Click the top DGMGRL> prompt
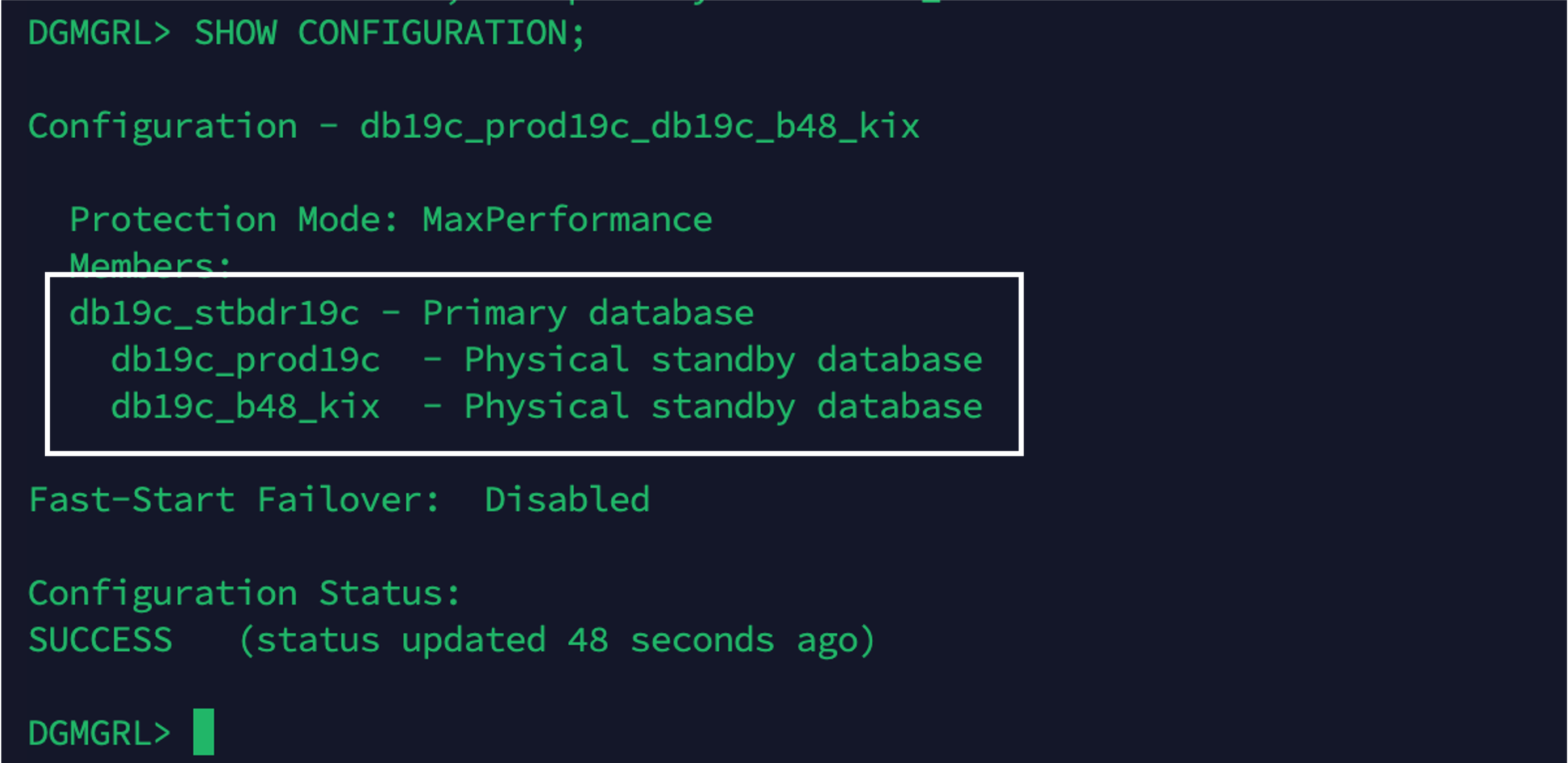This screenshot has height=763, width=1568. [99, 33]
